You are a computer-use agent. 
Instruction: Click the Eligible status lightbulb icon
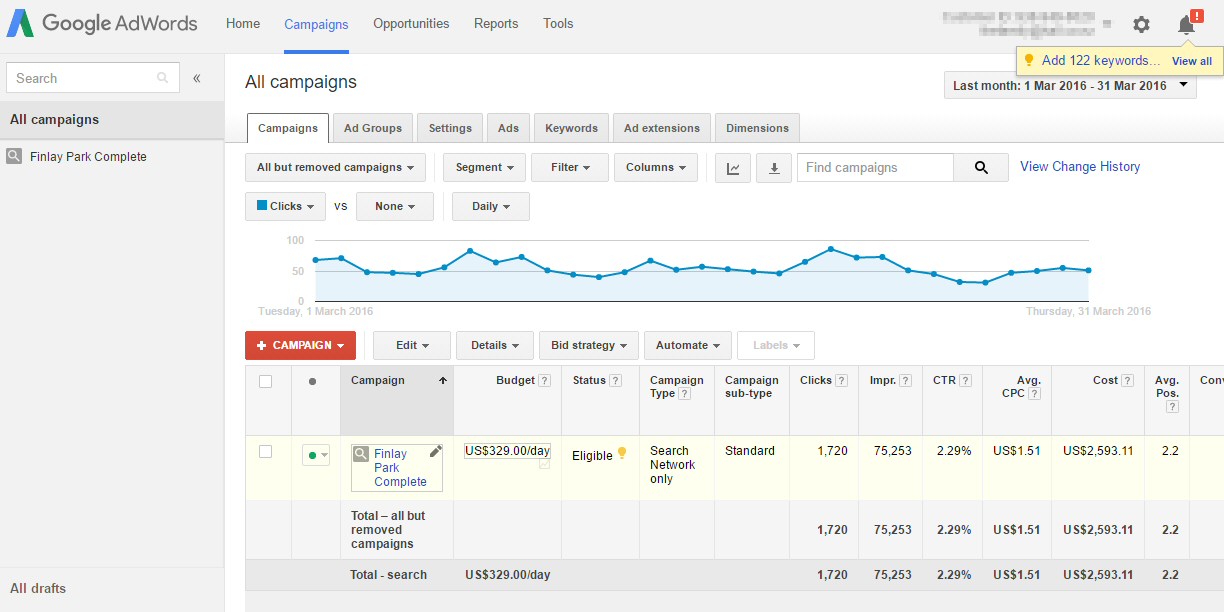tap(622, 453)
